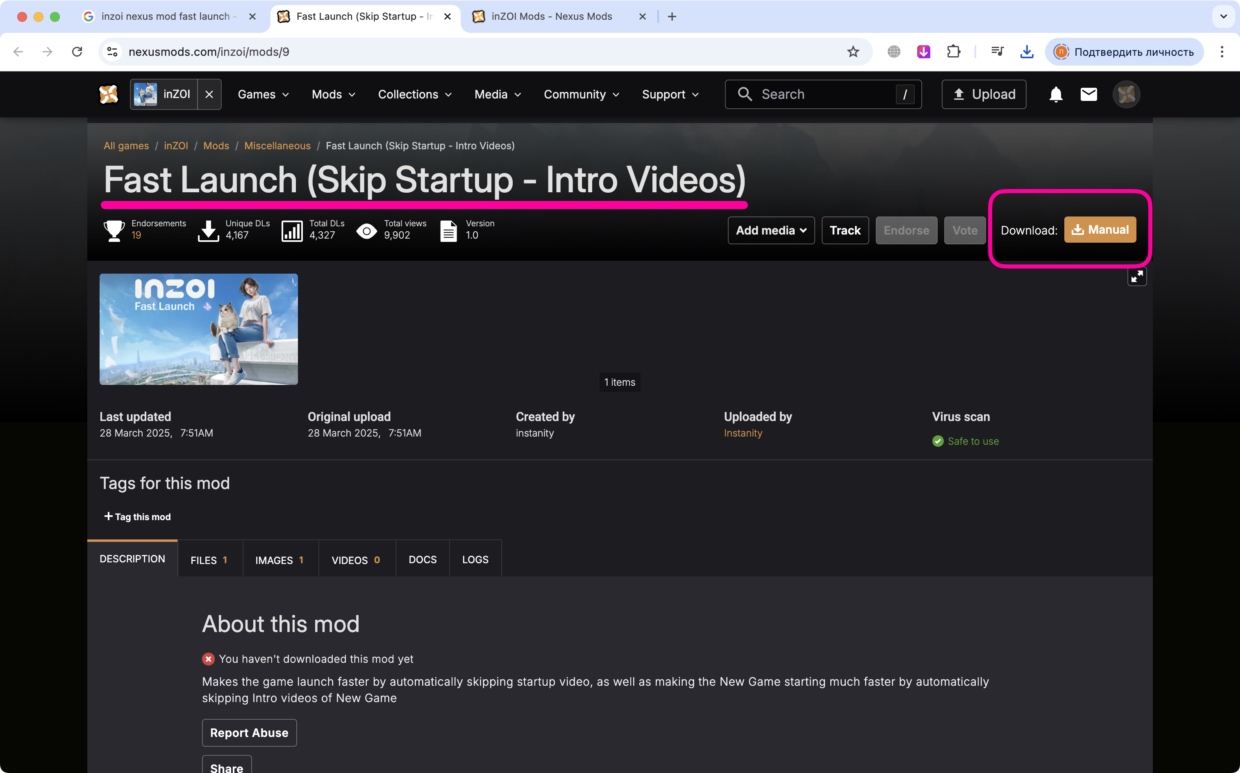Click the address bar URL
This screenshot has height=773, width=1240.
(x=209, y=52)
